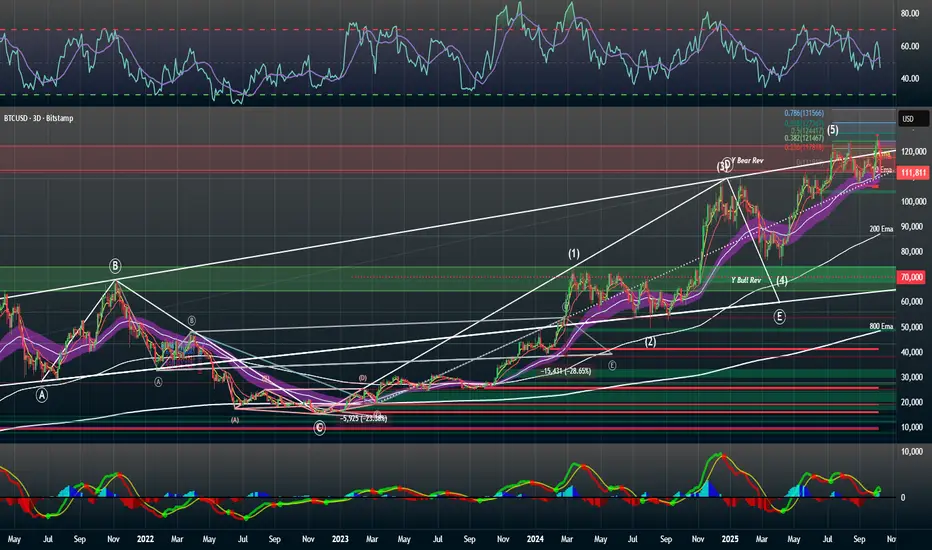Select the Y Bull Rev text label

pyautogui.click(x=746, y=280)
